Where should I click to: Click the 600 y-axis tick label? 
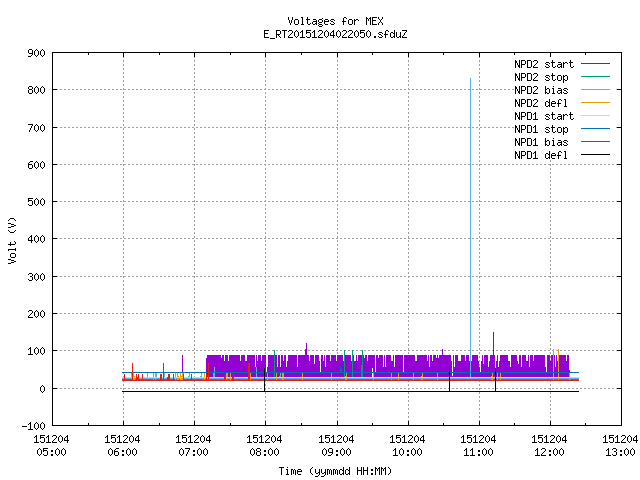point(36,165)
